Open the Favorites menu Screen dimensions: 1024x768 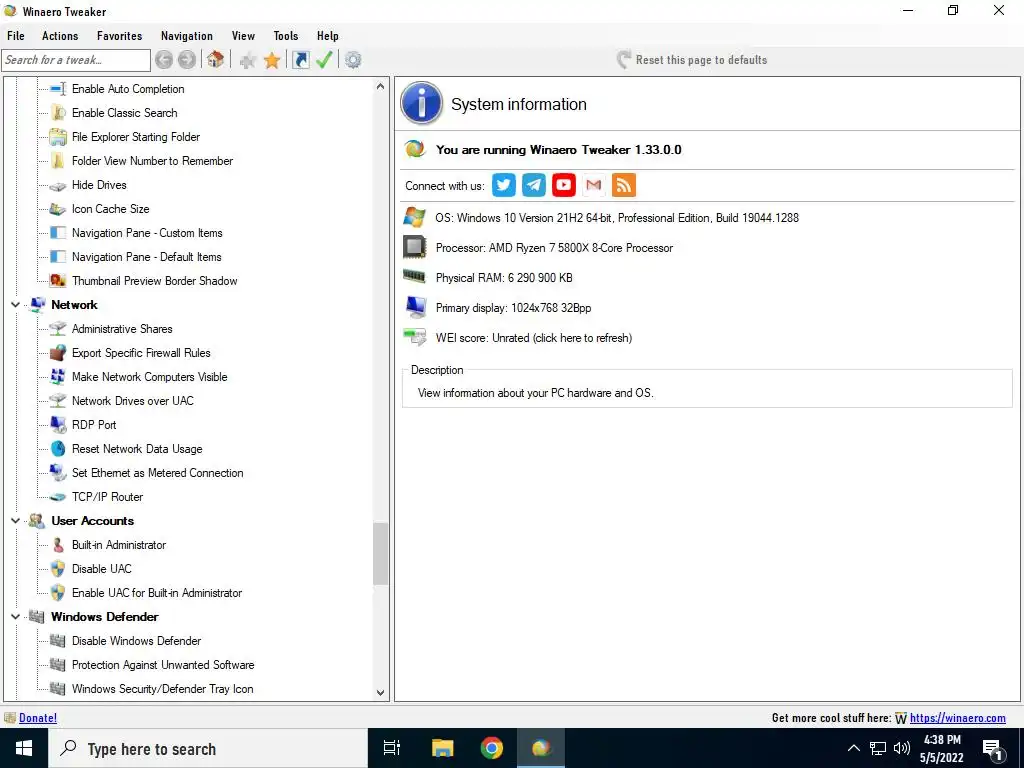120,36
